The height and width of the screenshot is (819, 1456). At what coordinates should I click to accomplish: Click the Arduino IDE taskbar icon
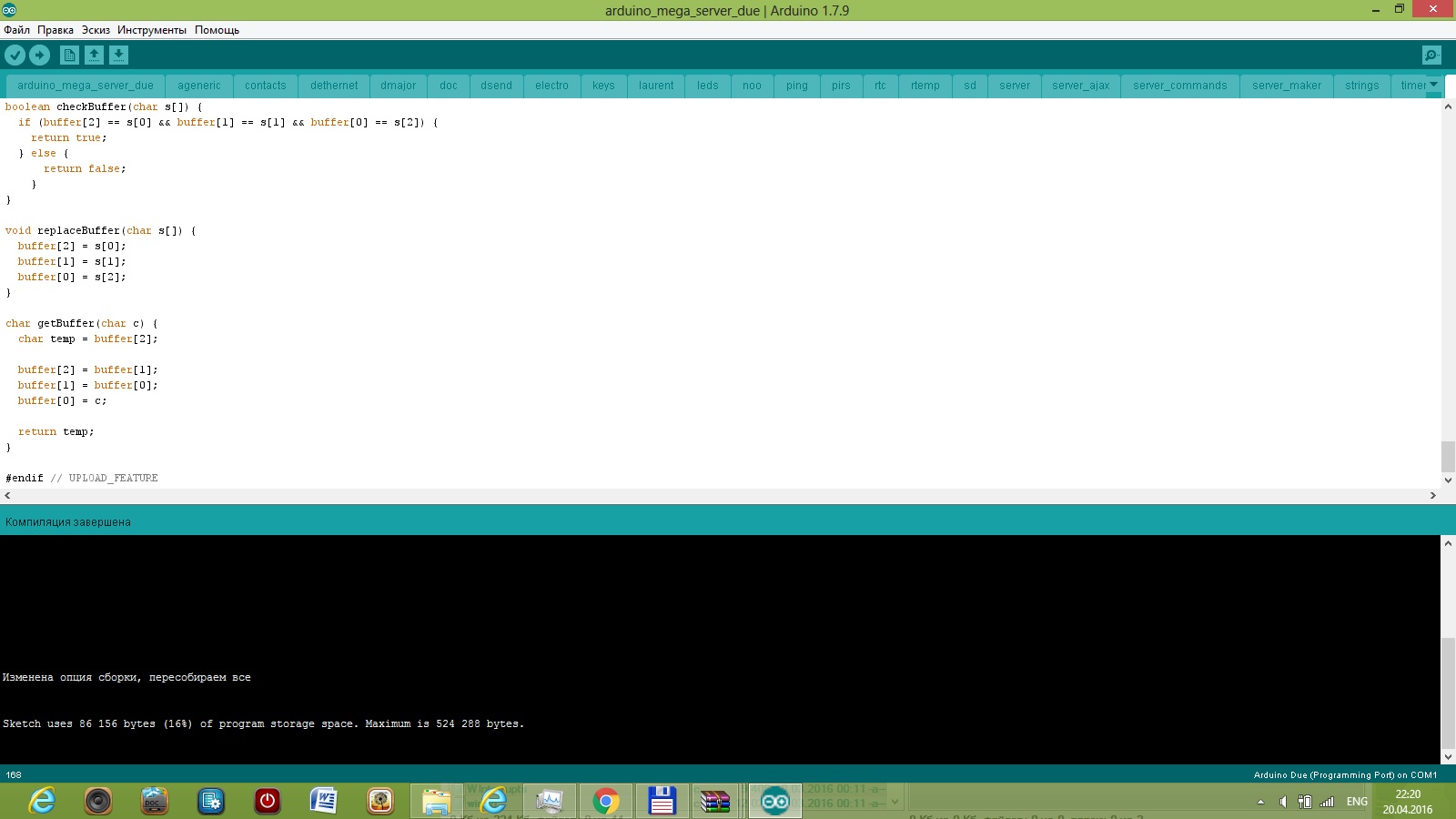[775, 801]
